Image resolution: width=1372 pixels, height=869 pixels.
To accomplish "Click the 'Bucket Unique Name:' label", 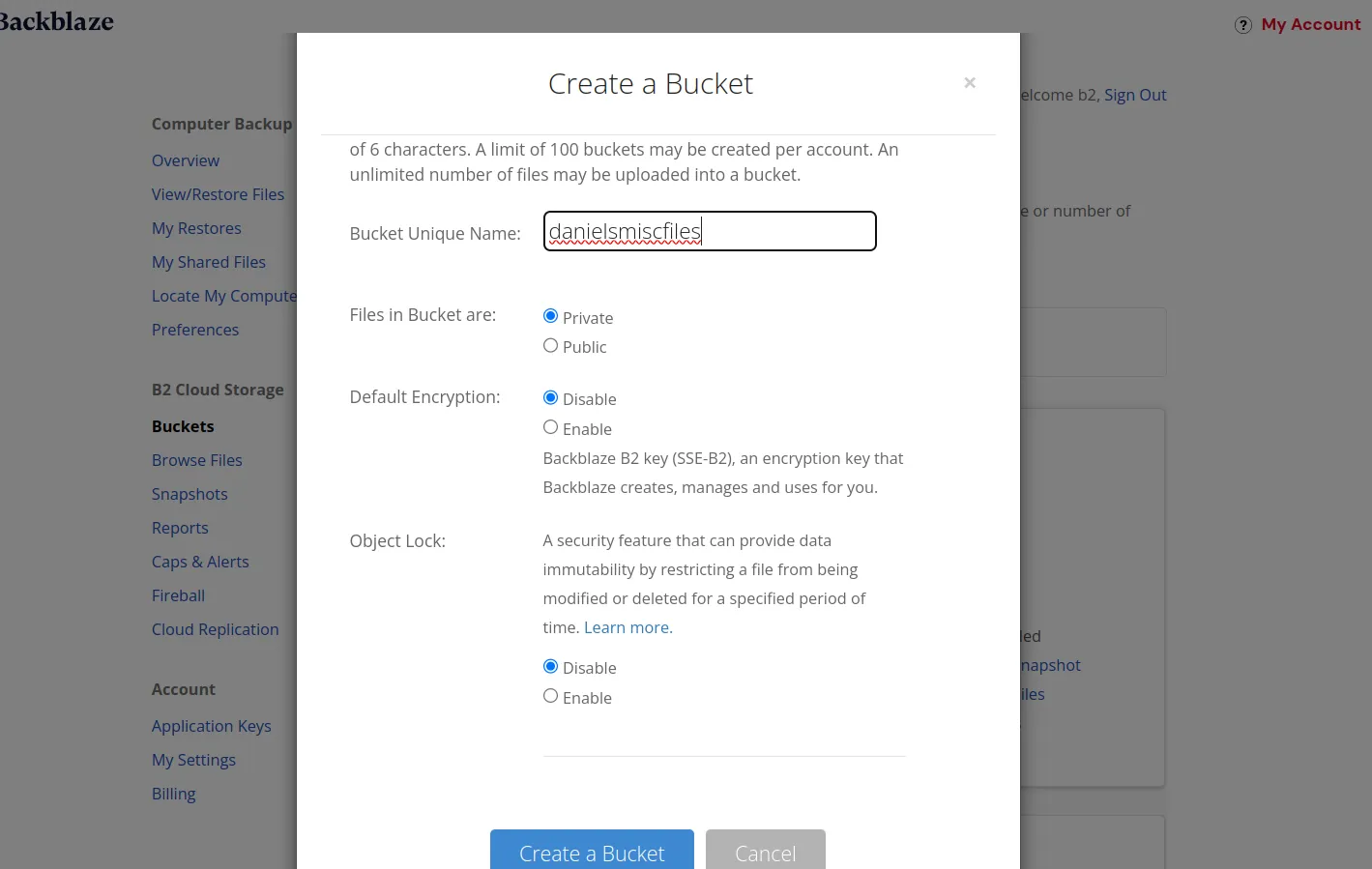I will (x=435, y=234).
